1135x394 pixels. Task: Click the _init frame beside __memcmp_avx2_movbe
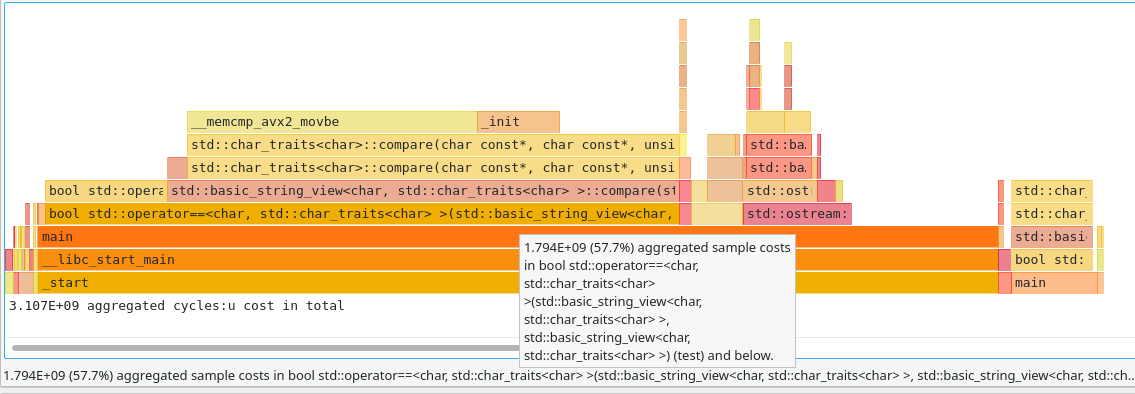[x=518, y=122]
